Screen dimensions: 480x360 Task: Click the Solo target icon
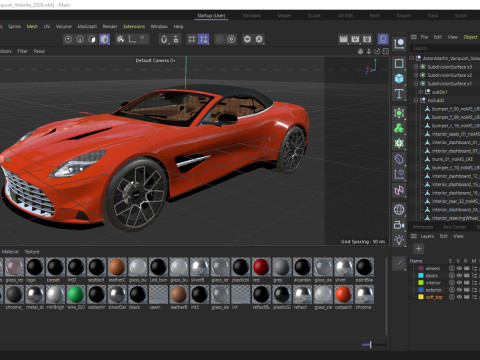(x=231, y=39)
